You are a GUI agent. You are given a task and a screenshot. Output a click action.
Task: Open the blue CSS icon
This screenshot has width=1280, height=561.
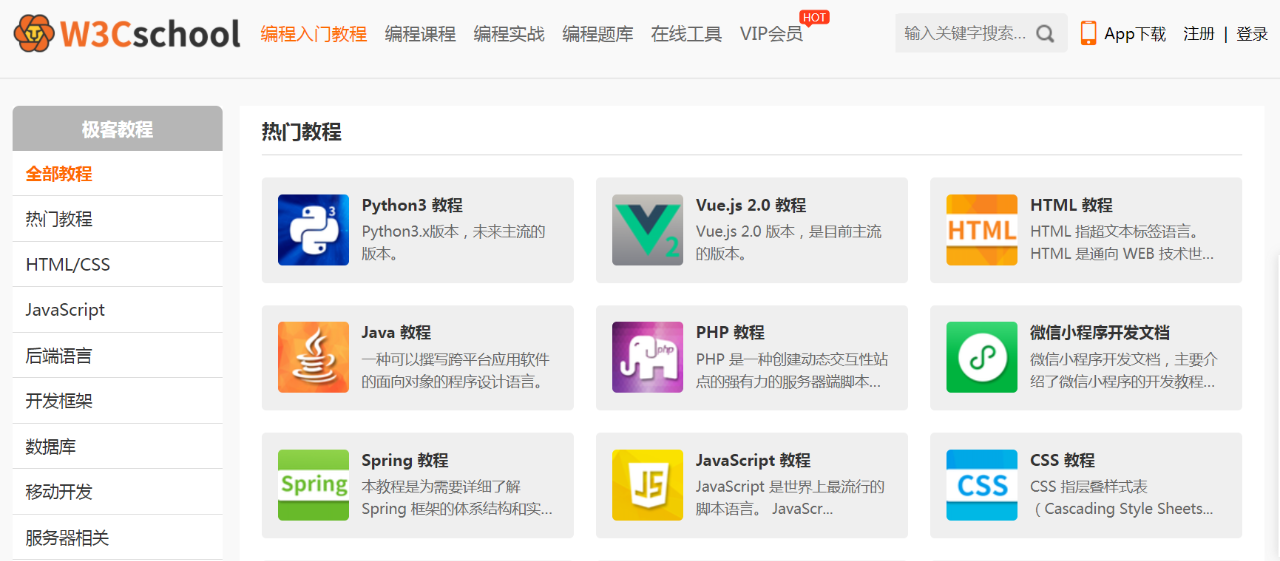pos(981,485)
